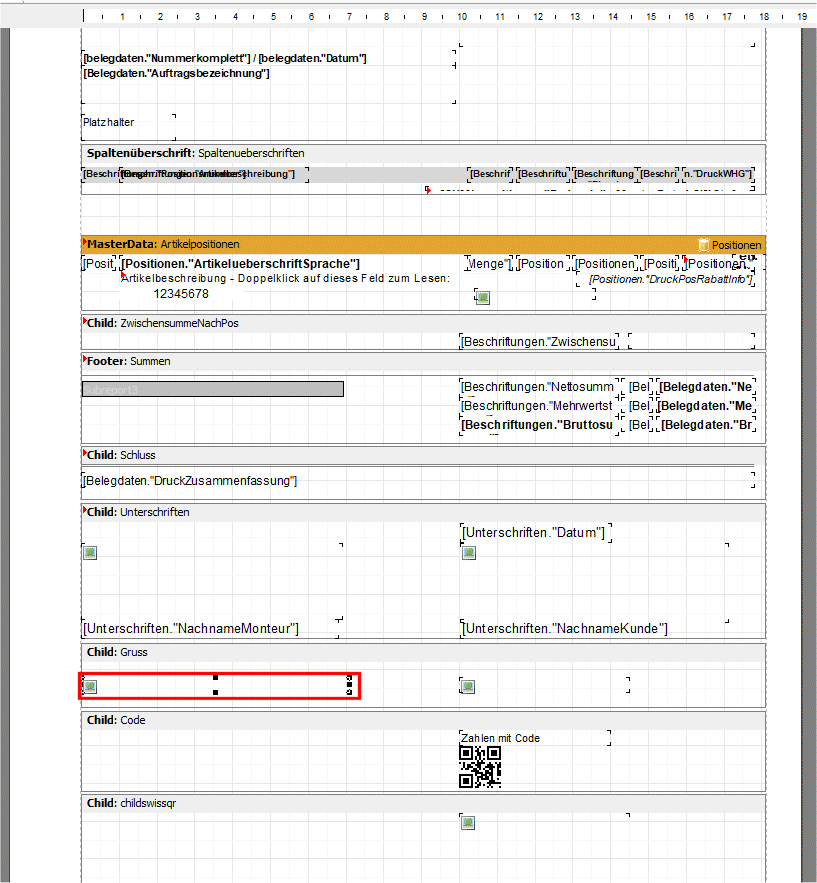Select the Beschriftungen Mehrwertst label field
The image size is (817, 883).
tap(538, 406)
